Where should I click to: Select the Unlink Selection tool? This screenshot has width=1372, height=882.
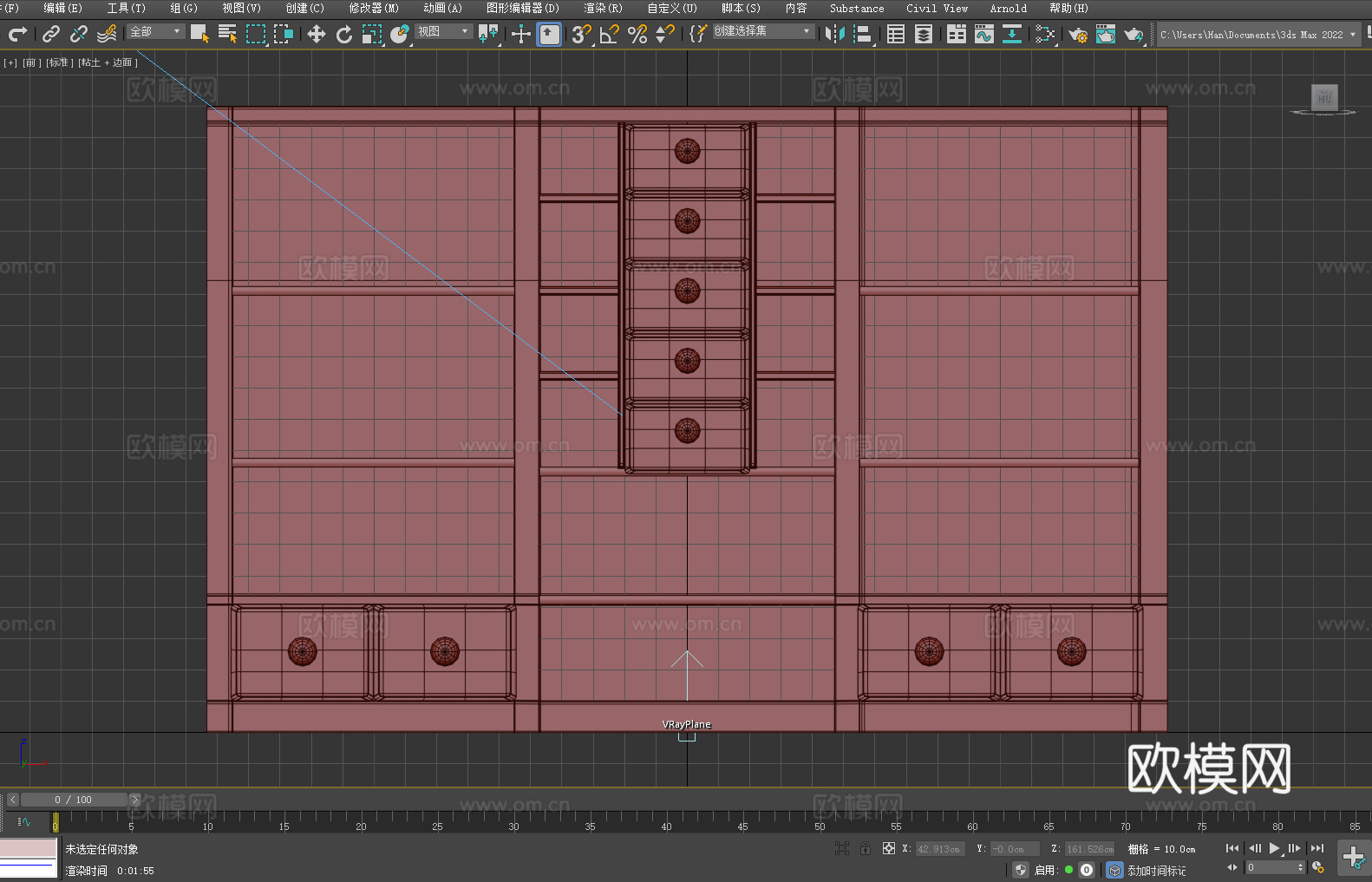[x=79, y=34]
